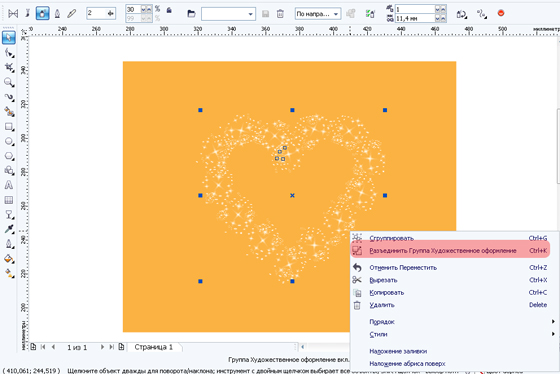
Task: Open the Страница 1 page tab
Action: 154,347
